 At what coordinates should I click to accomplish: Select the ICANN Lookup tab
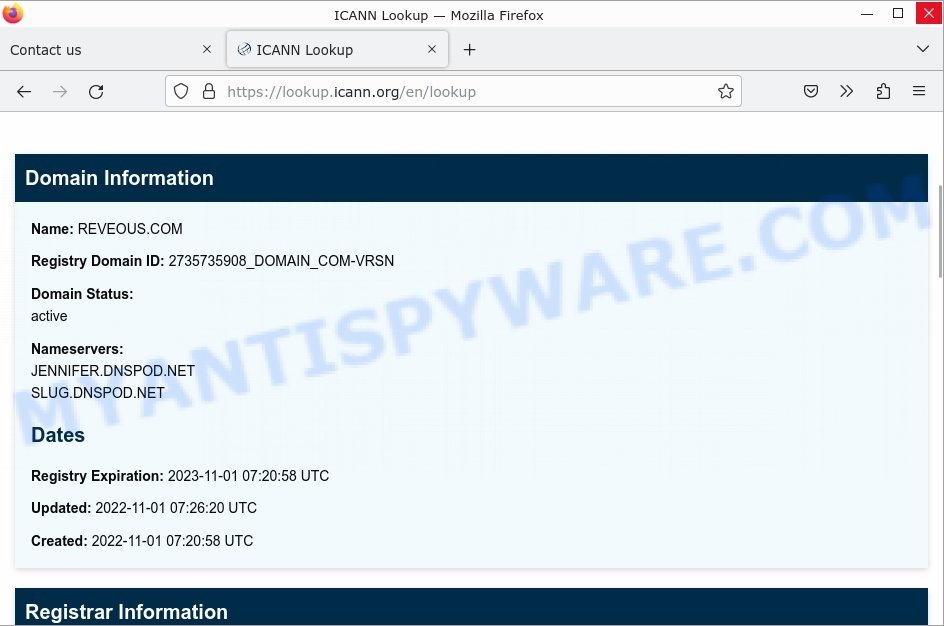point(337,50)
